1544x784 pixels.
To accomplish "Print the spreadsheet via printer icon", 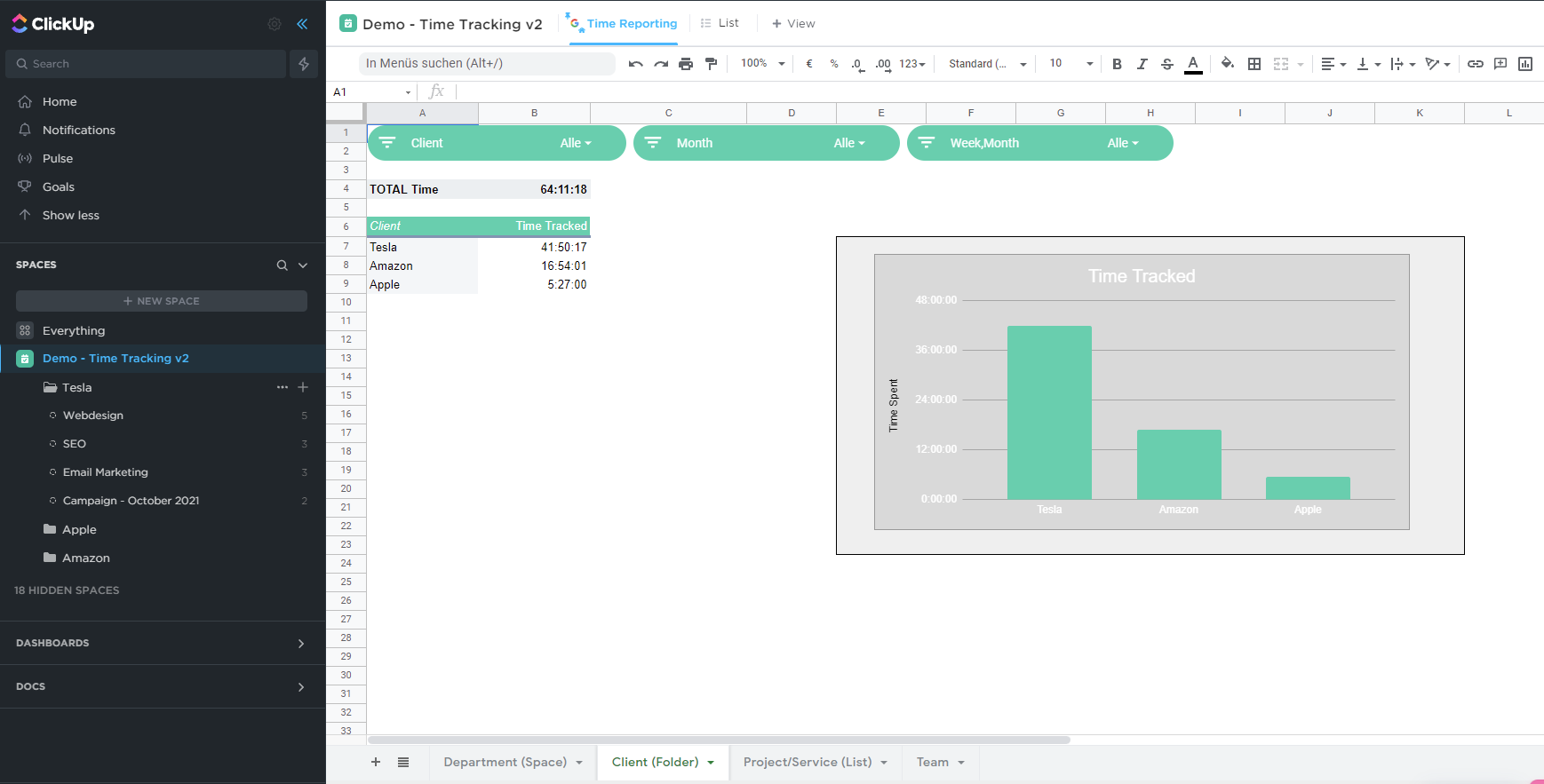I will point(686,64).
